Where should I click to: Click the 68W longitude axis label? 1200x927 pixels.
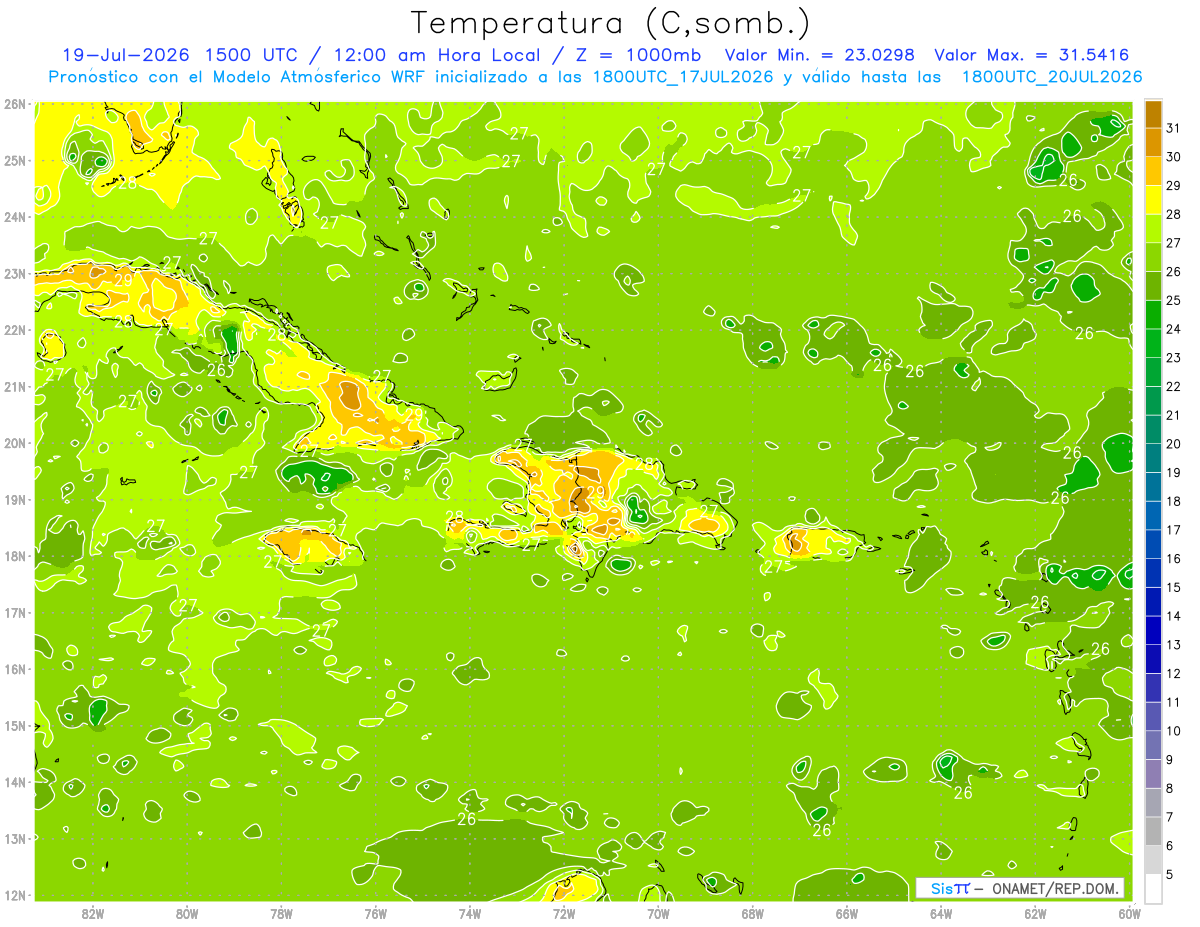(752, 913)
